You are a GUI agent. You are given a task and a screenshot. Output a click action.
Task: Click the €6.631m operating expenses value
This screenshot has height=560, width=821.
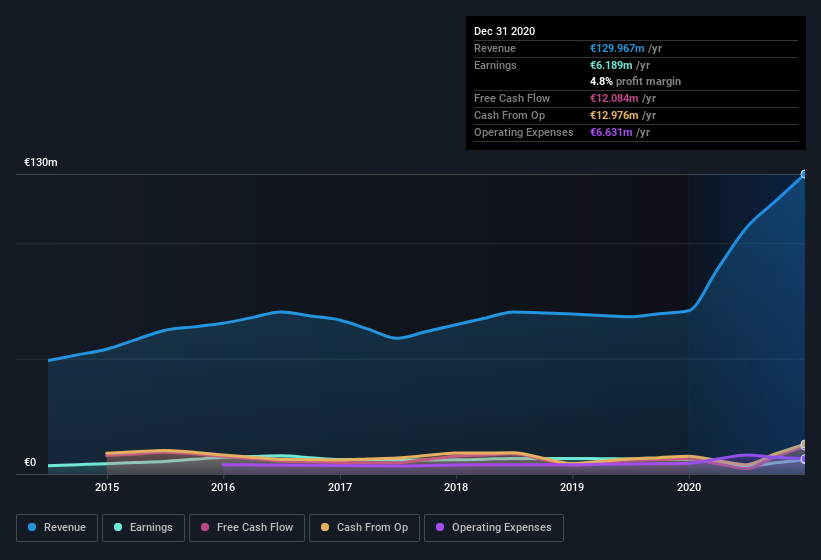point(611,132)
